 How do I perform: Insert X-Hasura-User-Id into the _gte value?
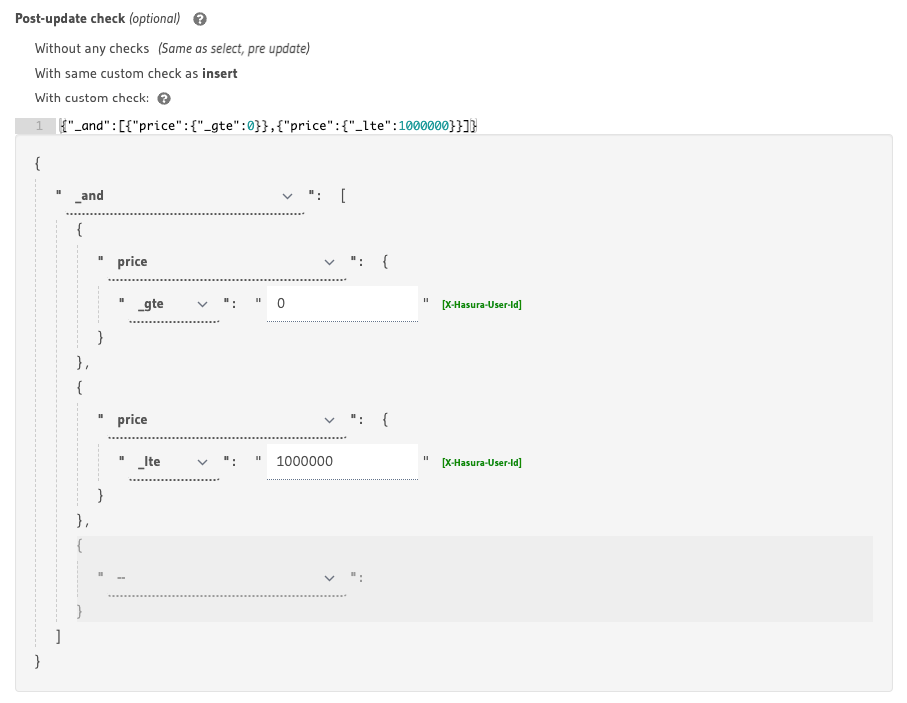(x=480, y=303)
